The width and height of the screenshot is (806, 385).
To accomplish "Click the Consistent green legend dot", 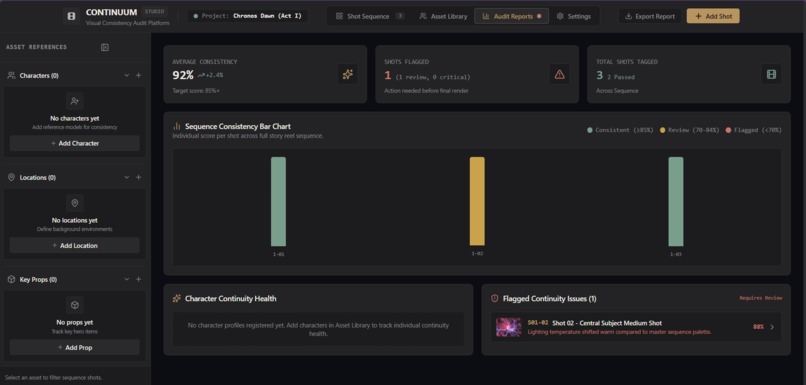I will click(x=590, y=131).
